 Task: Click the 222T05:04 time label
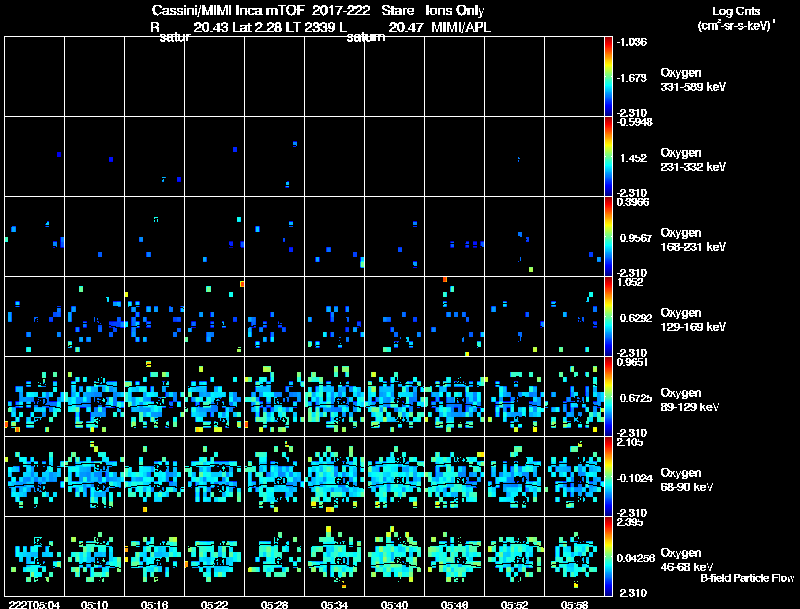(x=34, y=604)
